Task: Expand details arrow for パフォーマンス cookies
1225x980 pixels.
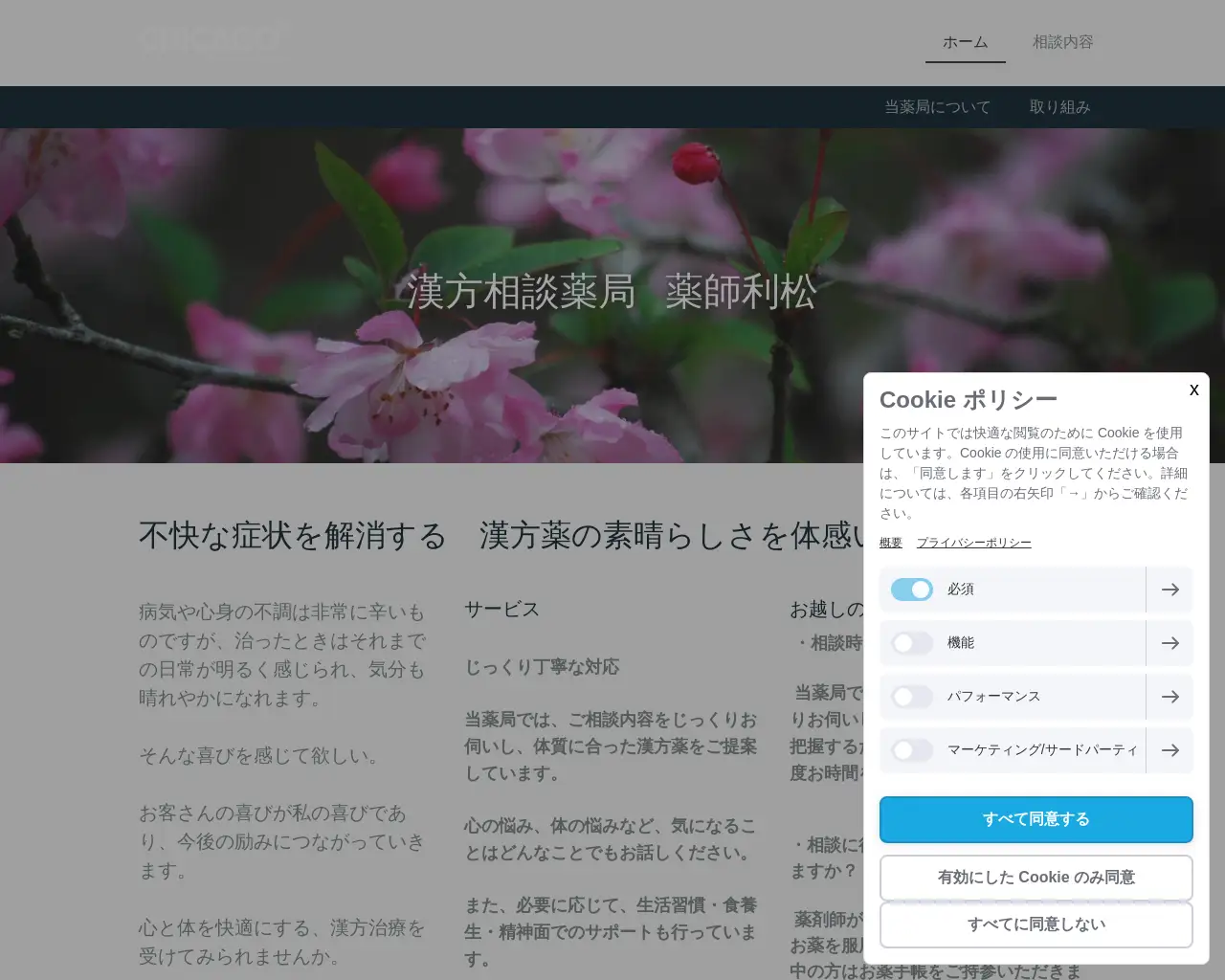Action: tap(1169, 697)
